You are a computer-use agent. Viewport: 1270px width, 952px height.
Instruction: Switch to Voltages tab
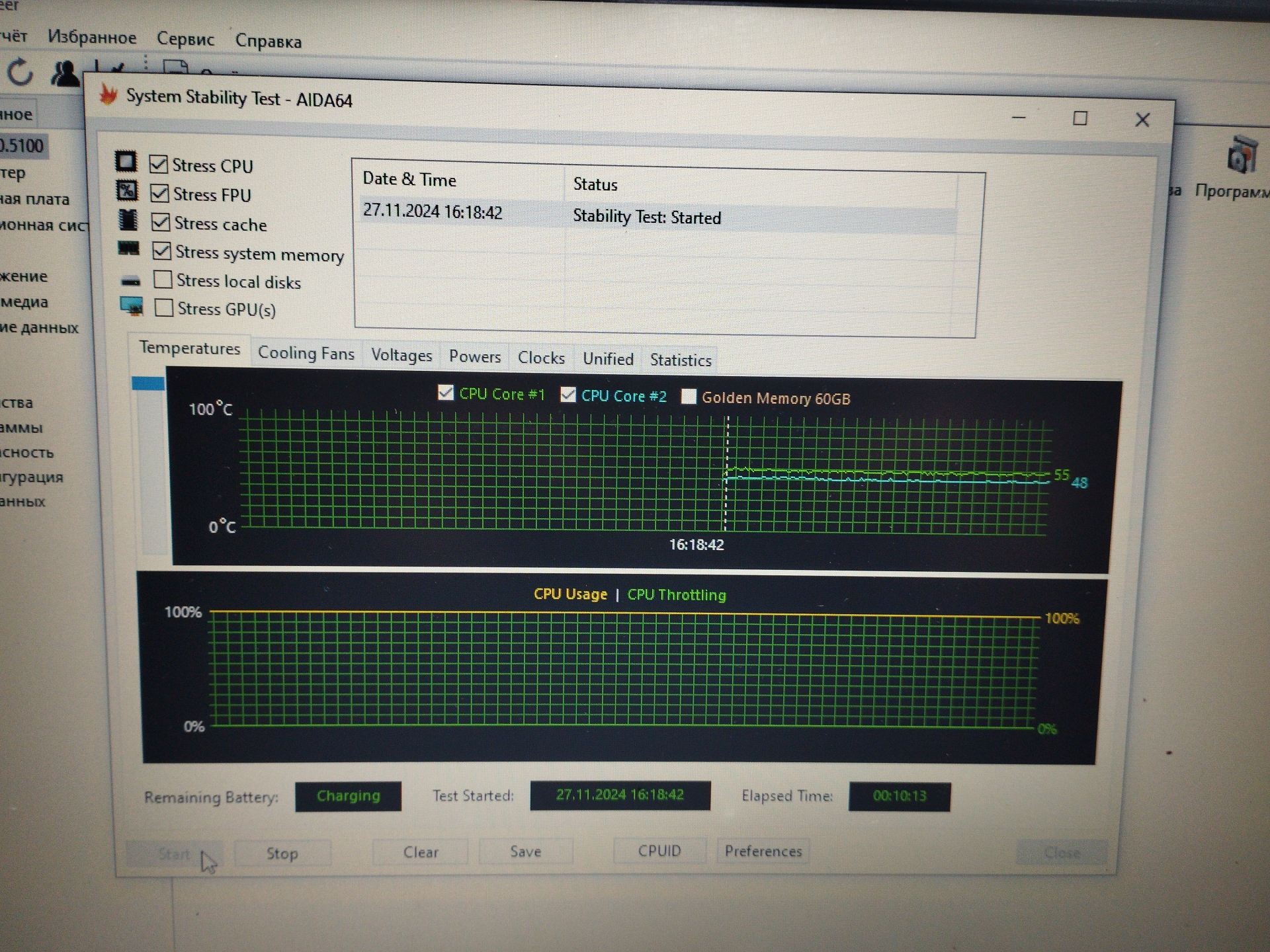pos(402,355)
